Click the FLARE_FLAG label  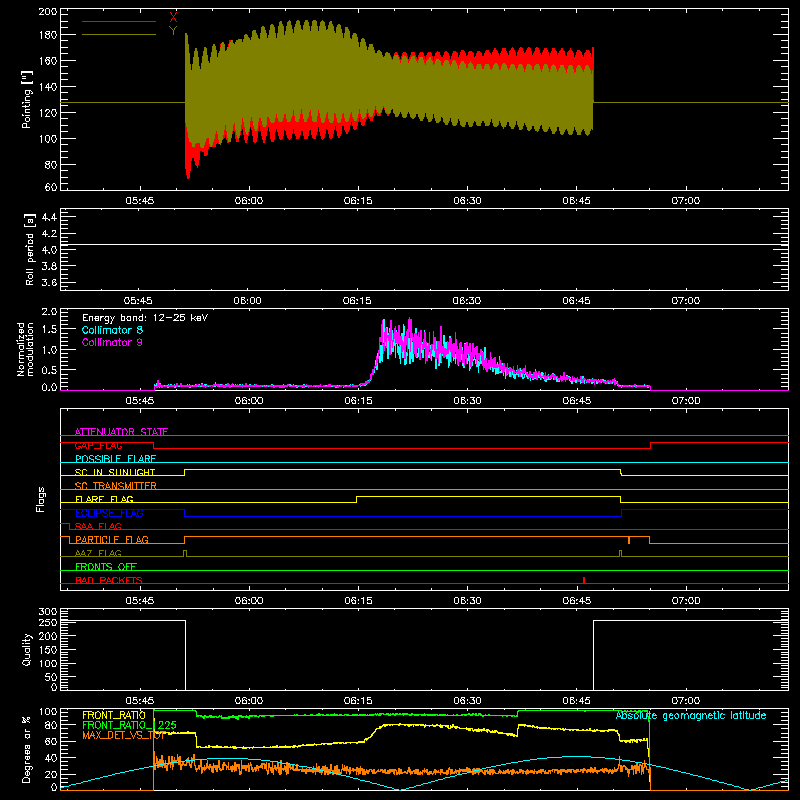point(104,499)
